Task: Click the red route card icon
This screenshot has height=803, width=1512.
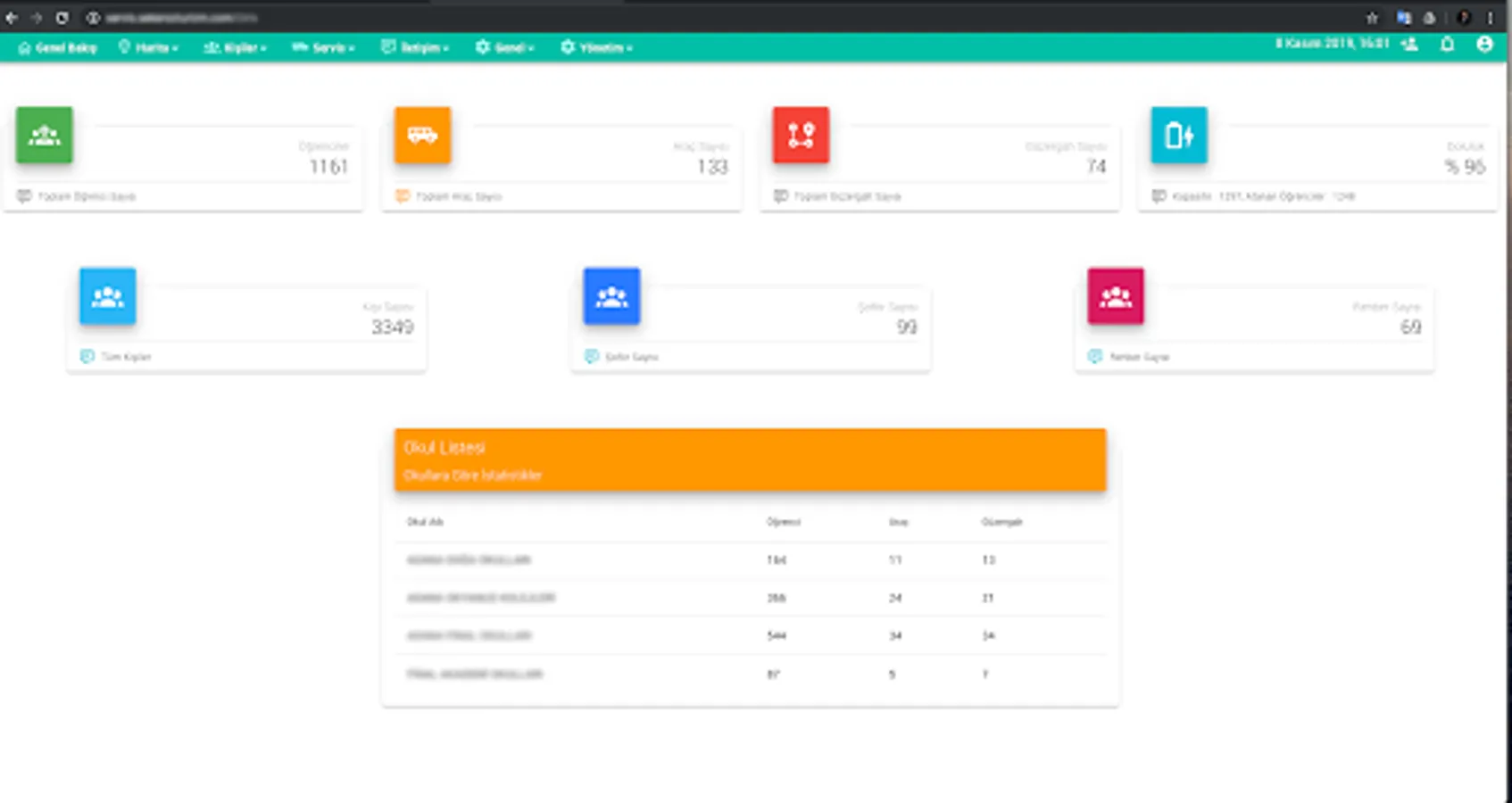Action: pyautogui.click(x=801, y=135)
